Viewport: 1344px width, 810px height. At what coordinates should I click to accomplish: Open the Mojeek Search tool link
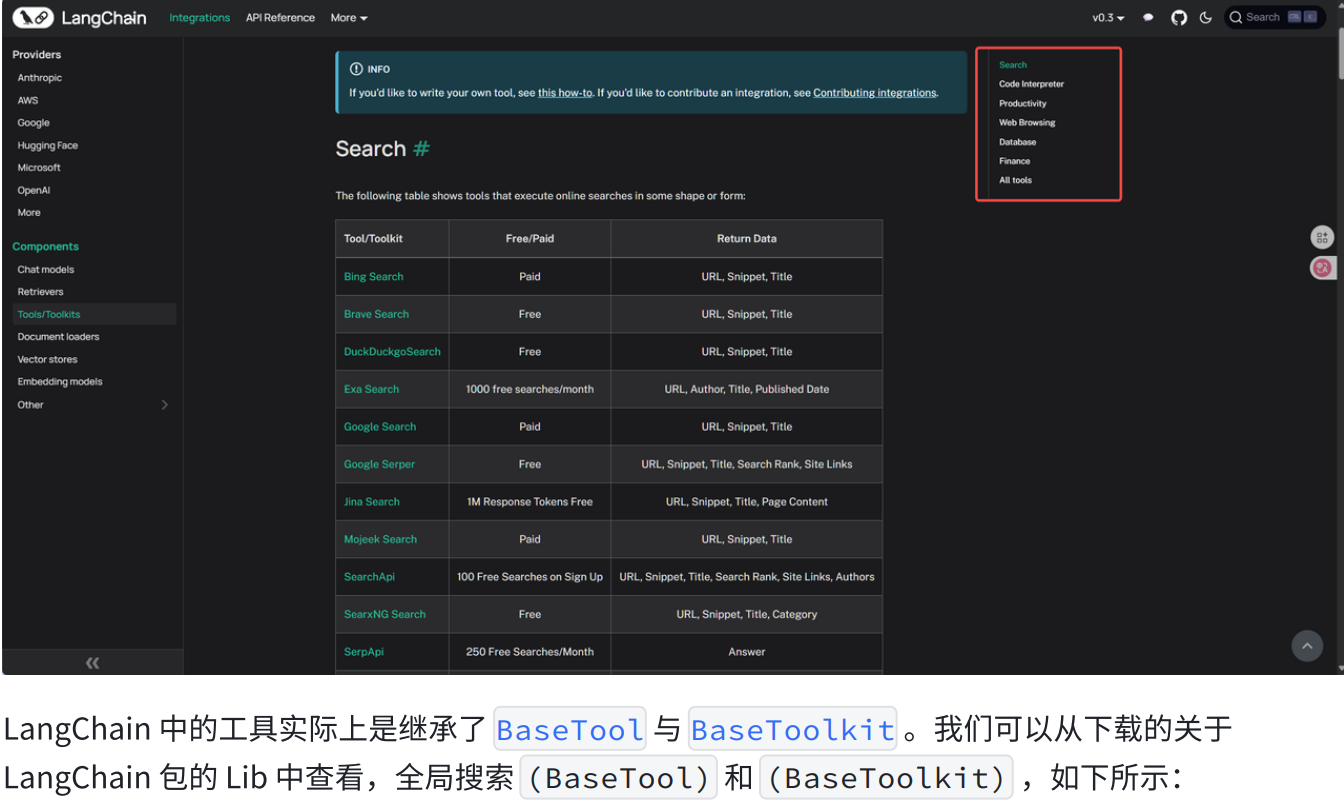(380, 539)
